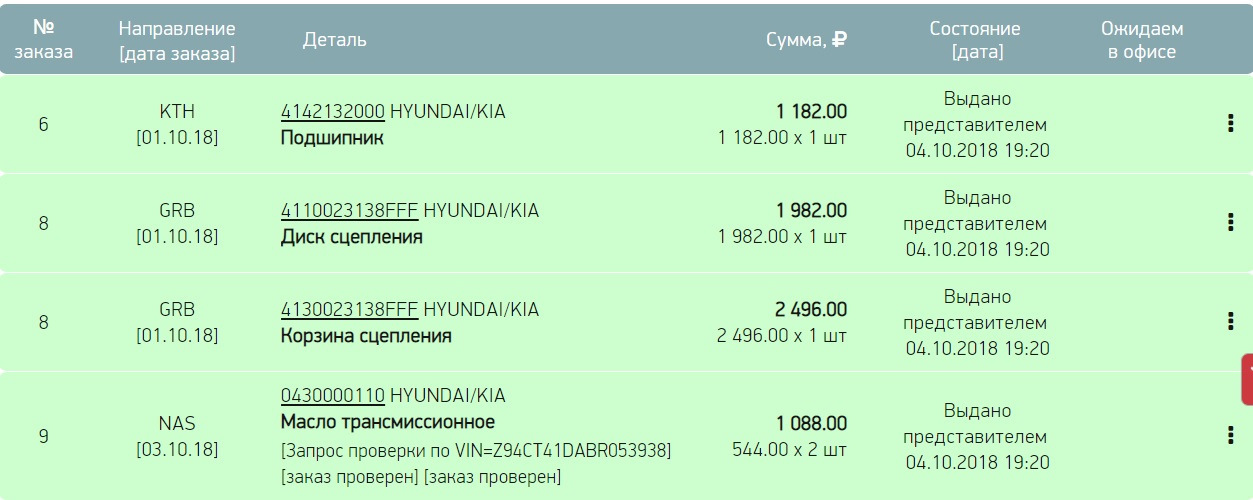The height and width of the screenshot is (500, 1253).
Task: Open the three-dot menu for the Корзина сцепления row
Action: click(x=1230, y=321)
